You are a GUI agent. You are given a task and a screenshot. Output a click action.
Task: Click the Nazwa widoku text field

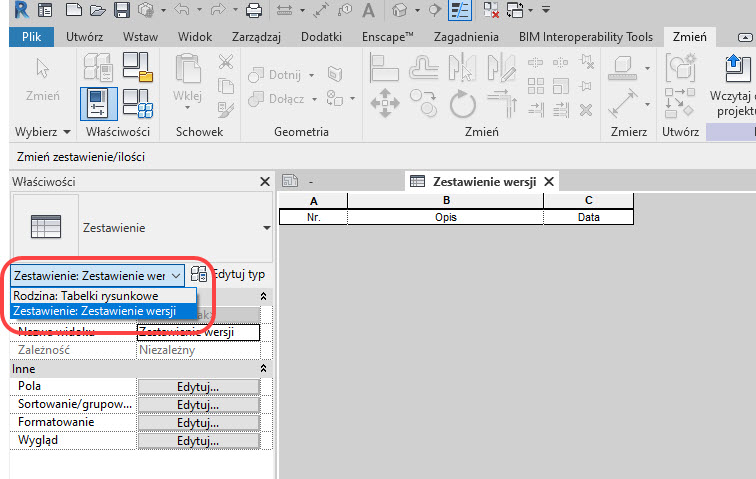[197, 333]
